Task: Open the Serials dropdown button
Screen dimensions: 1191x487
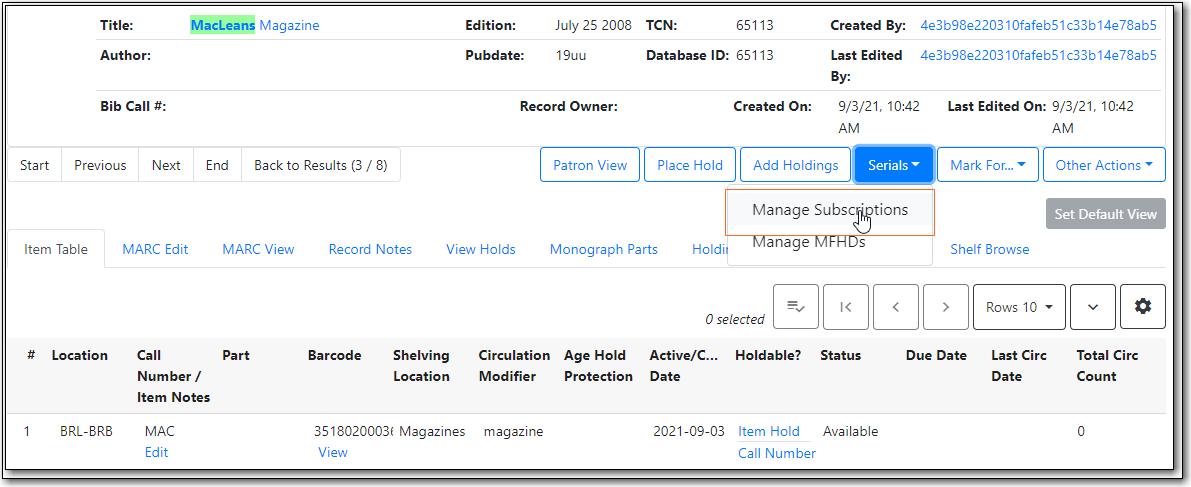Action: pos(893,165)
